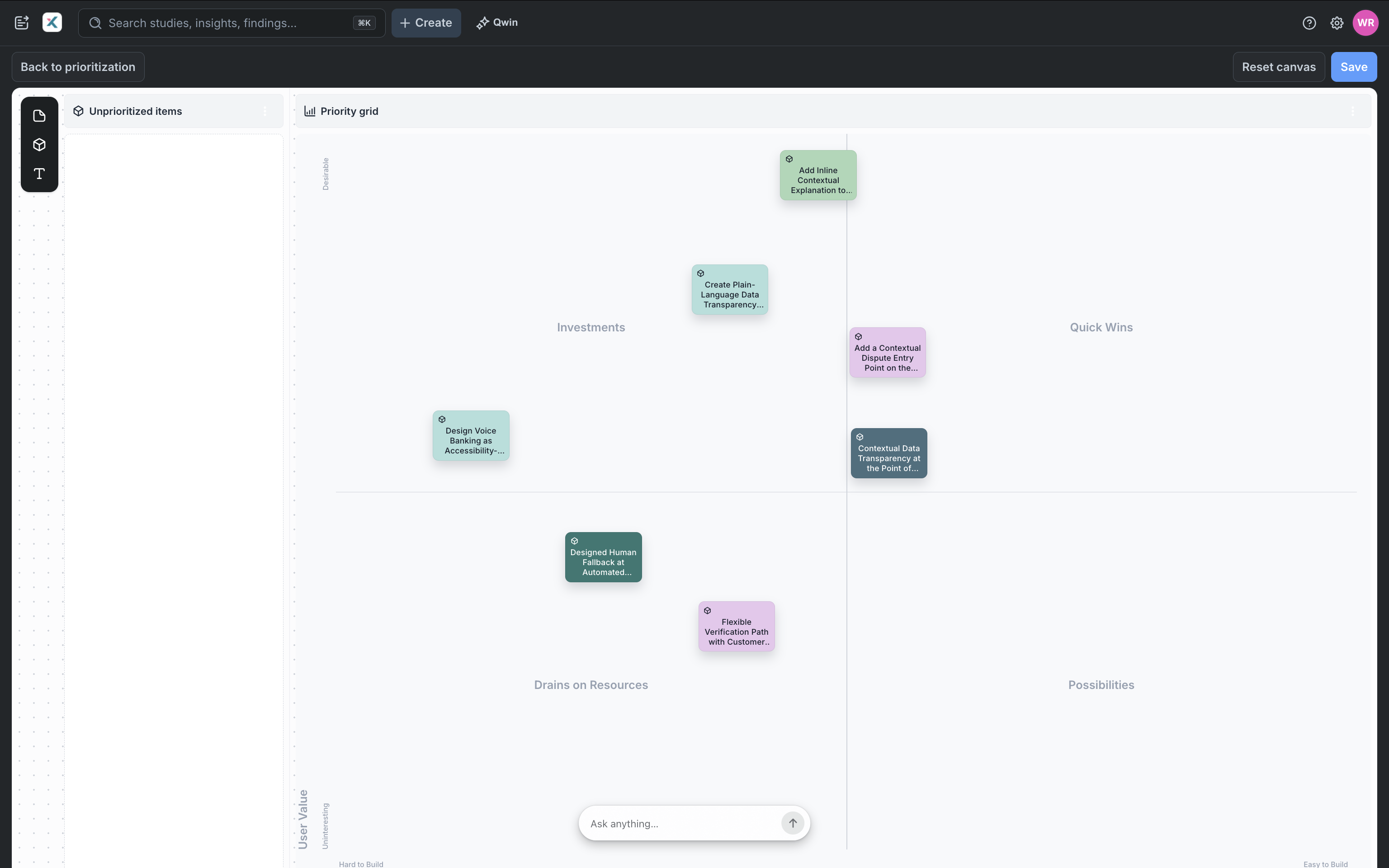Click Reset canvas
Viewport: 1389px width, 868px height.
pyautogui.click(x=1278, y=66)
